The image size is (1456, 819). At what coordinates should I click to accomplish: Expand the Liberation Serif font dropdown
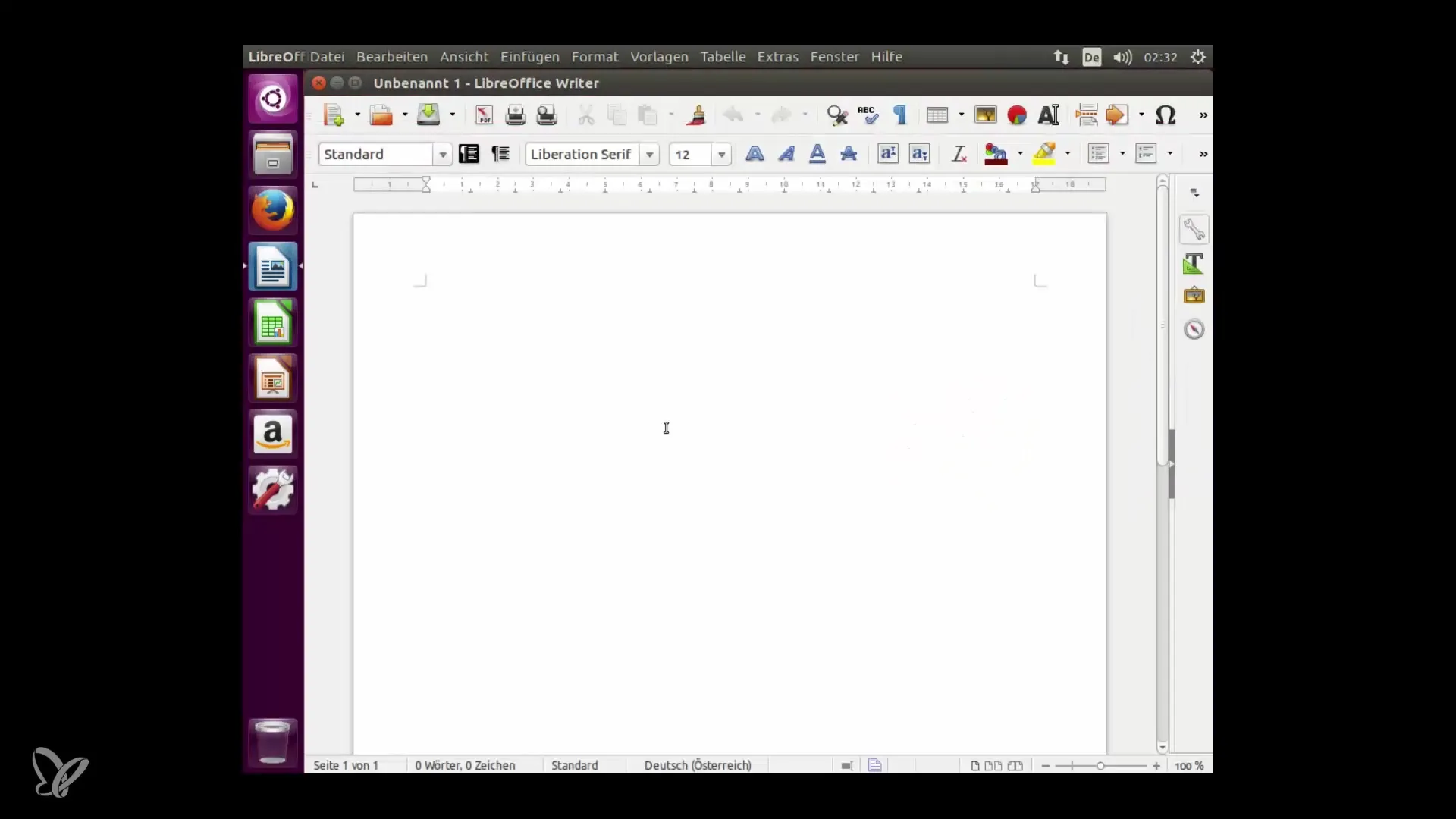click(x=650, y=155)
